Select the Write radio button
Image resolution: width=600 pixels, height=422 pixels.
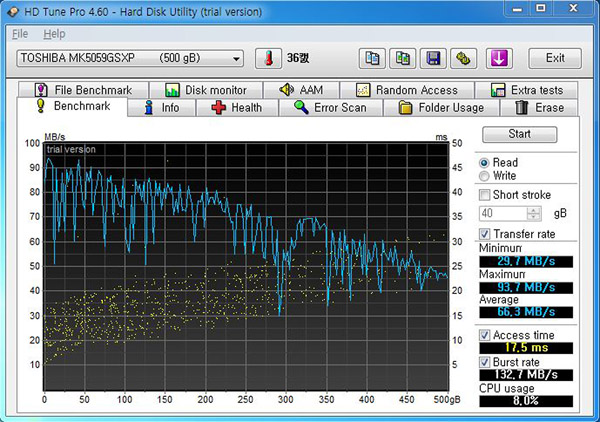[x=484, y=176]
